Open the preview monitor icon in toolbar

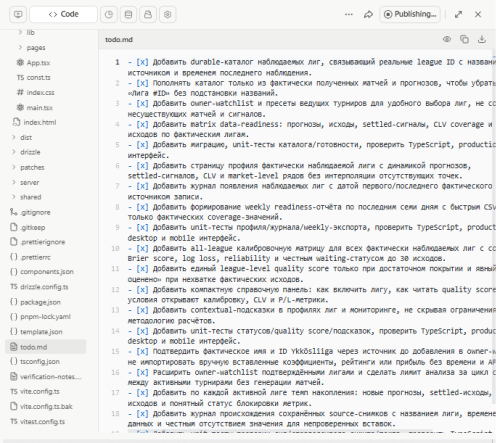coord(18,15)
